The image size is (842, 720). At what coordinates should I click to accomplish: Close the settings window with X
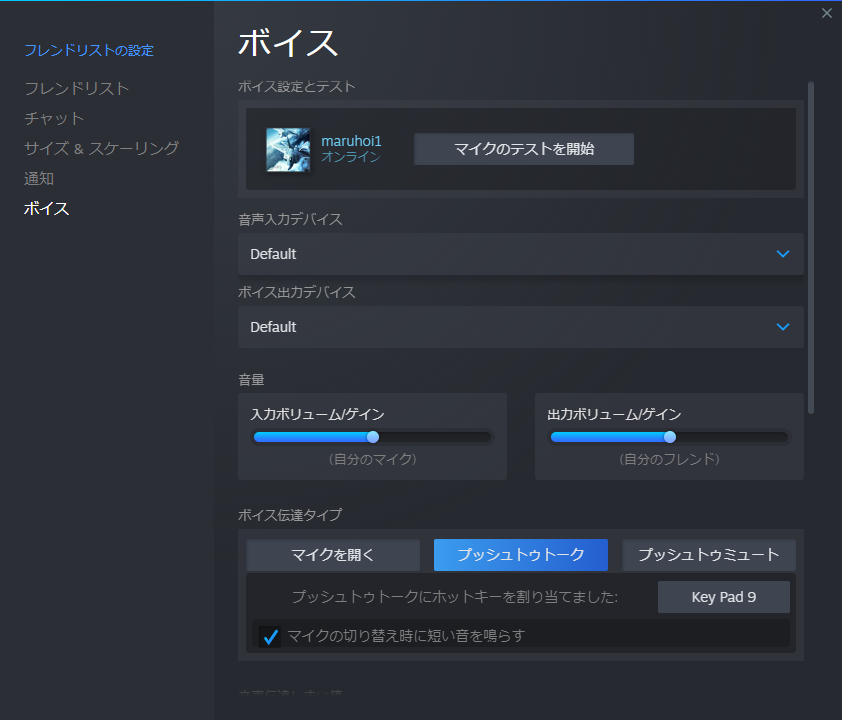point(826,13)
